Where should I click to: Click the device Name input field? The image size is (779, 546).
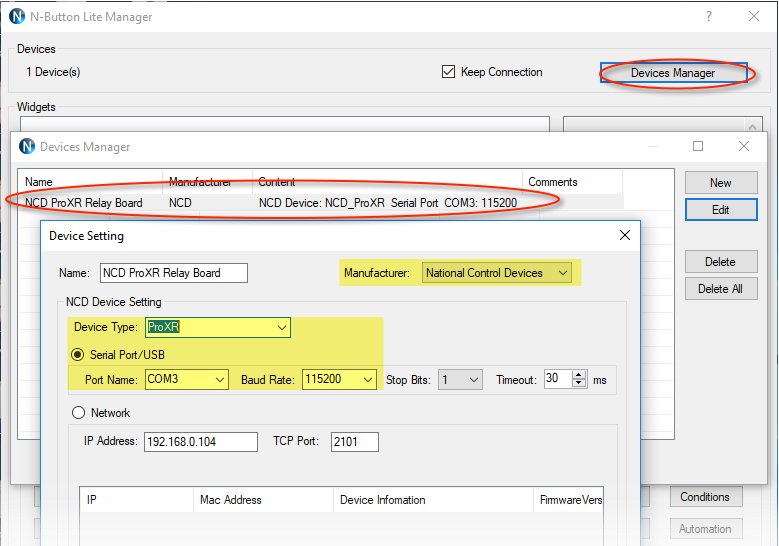point(174,273)
